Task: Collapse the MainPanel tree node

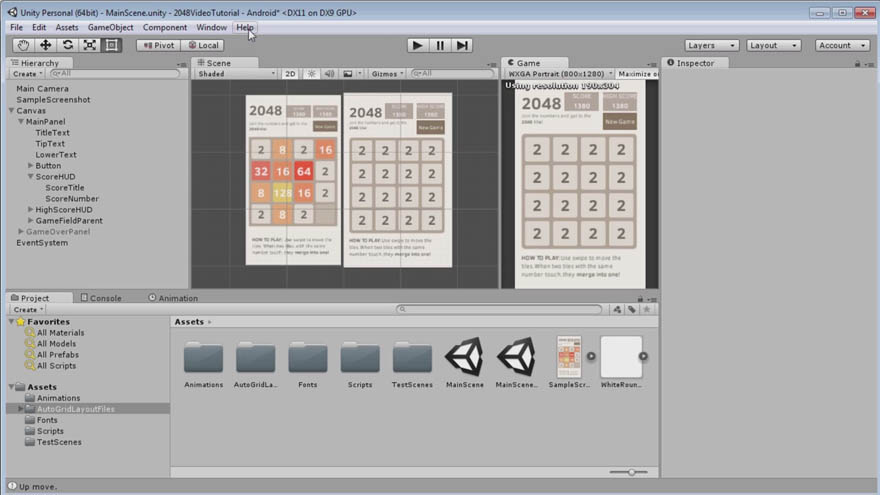Action: 21,121
